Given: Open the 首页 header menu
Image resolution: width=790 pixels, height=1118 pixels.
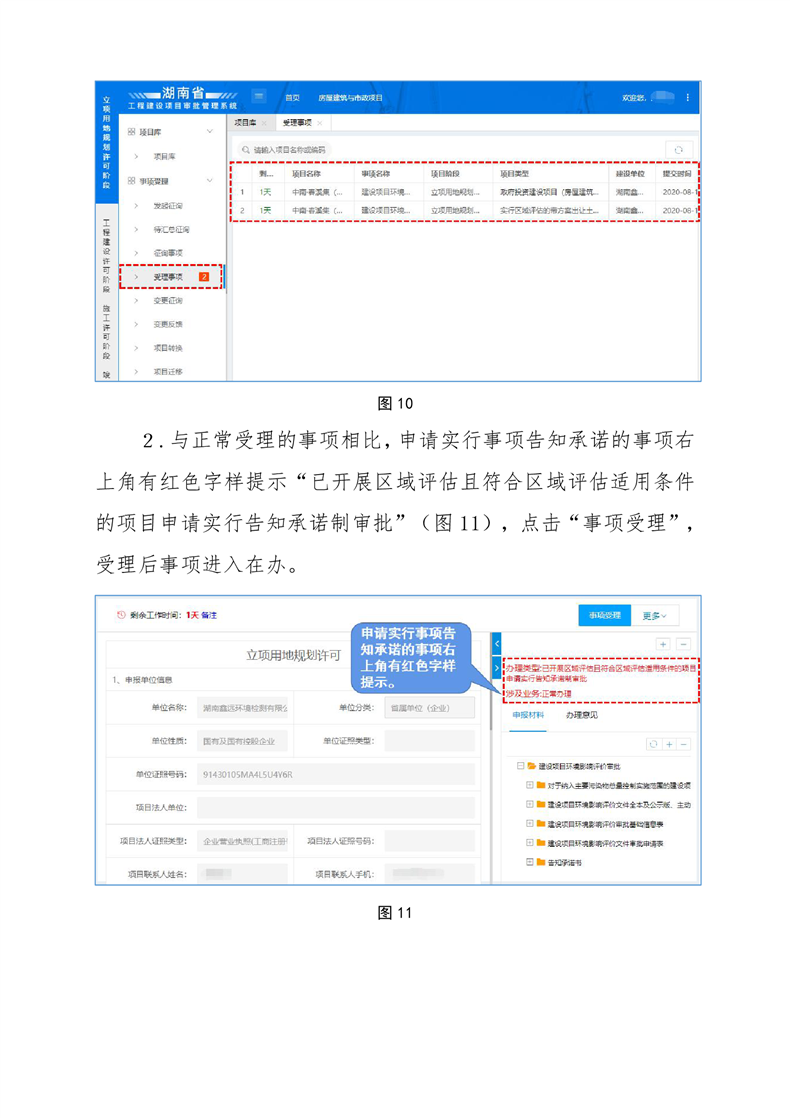Looking at the screenshot, I should click(x=292, y=98).
